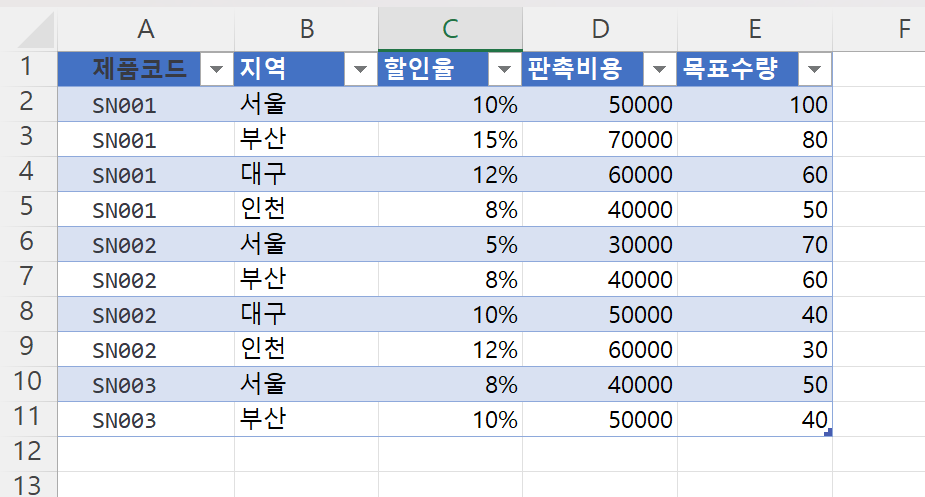Select 12% in row 4

tap(450, 174)
